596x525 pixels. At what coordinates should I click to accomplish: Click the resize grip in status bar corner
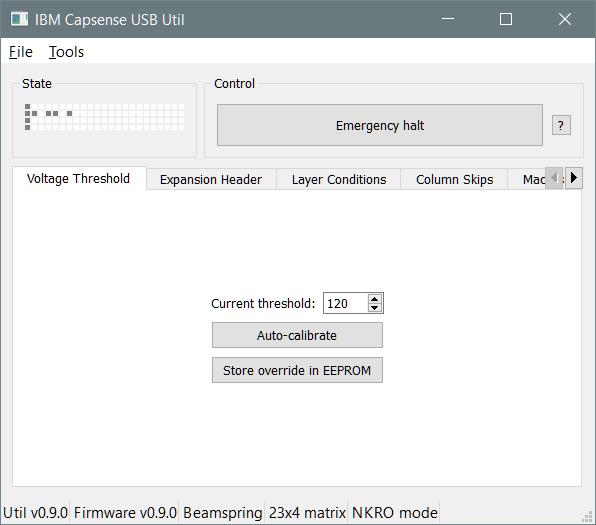pos(588,517)
